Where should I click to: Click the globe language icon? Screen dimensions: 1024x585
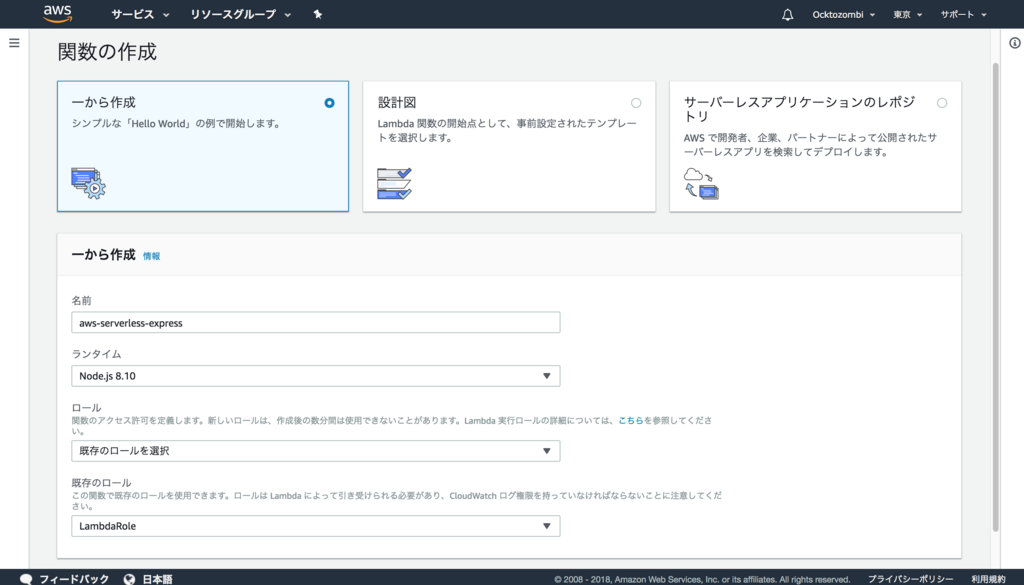129,579
